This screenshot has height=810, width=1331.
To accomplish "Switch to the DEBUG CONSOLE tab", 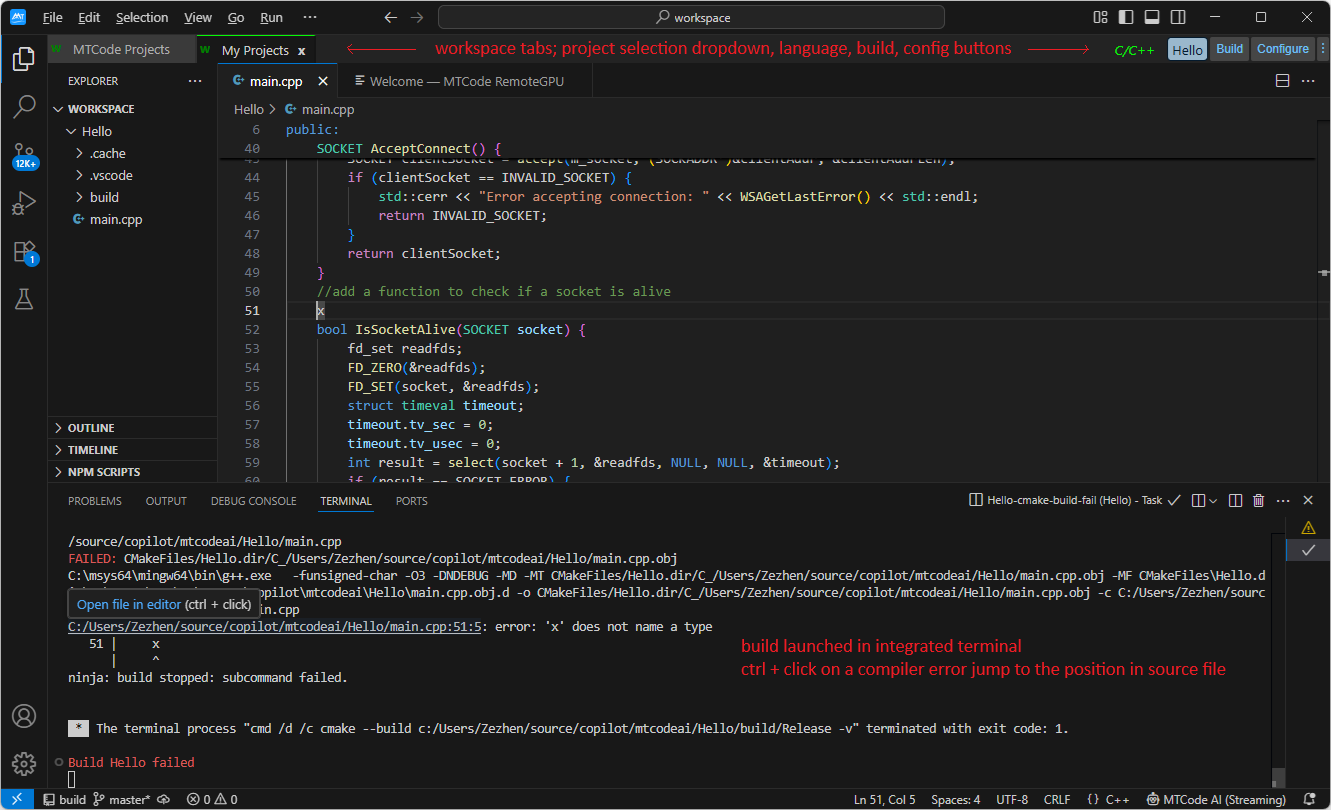I will (254, 501).
